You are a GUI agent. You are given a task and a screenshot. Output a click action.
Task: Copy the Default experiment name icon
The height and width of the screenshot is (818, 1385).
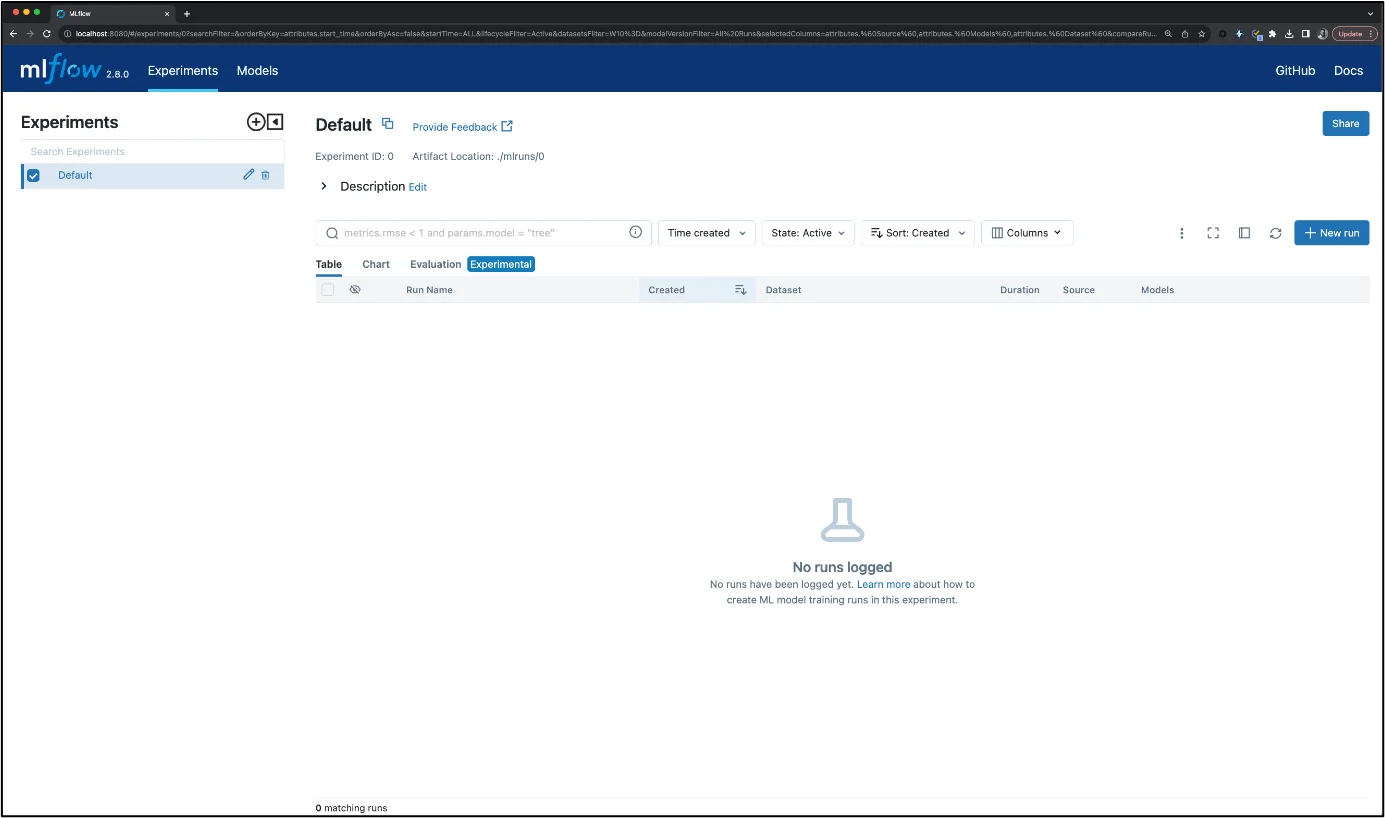pyautogui.click(x=388, y=124)
